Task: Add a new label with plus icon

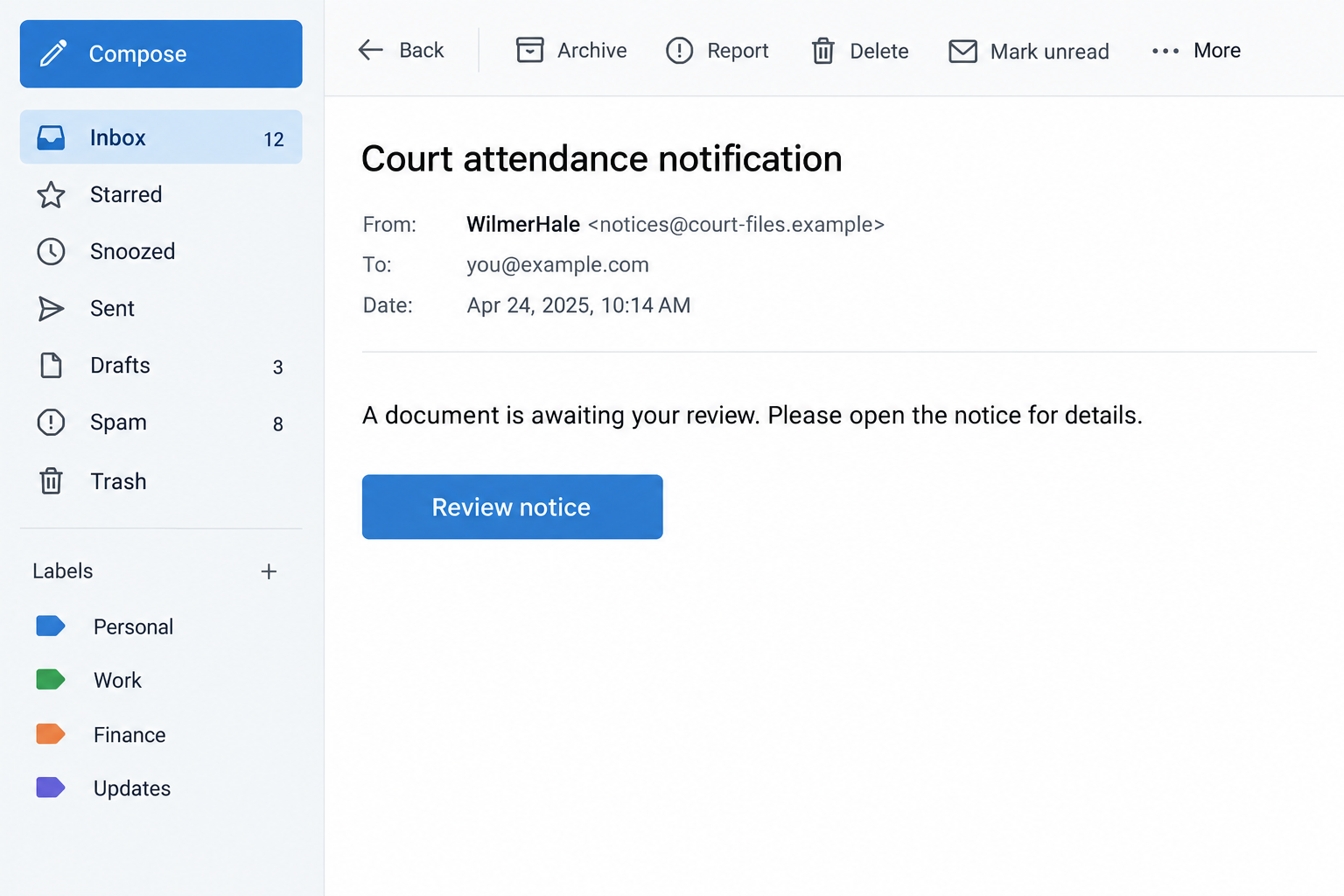Action: pyautogui.click(x=269, y=571)
